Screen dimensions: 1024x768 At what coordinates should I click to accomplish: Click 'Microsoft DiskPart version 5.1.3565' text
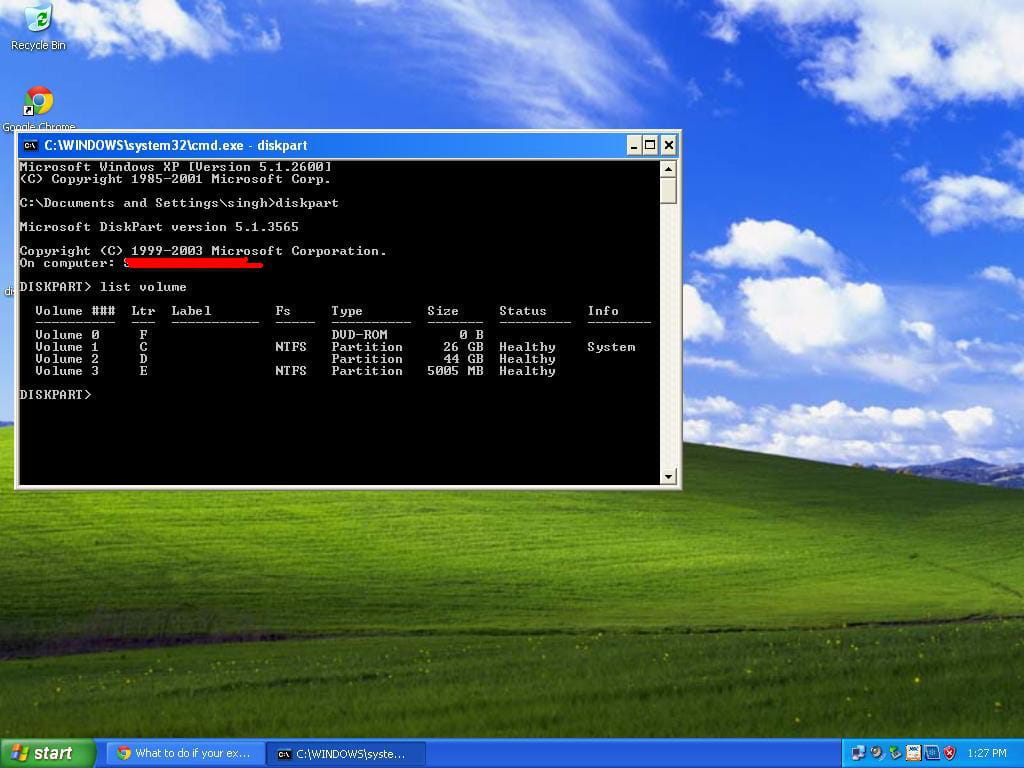pyautogui.click(x=159, y=227)
